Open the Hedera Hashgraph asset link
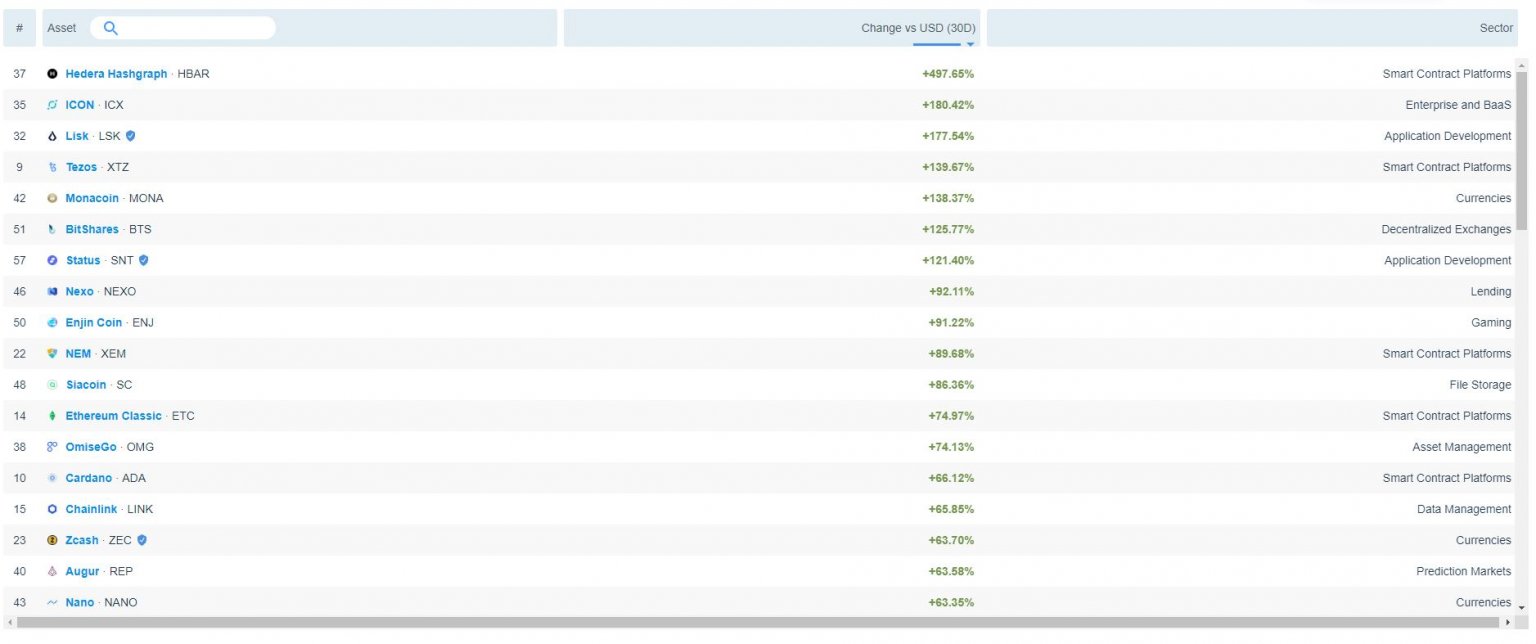1536x644 pixels. tap(116, 74)
